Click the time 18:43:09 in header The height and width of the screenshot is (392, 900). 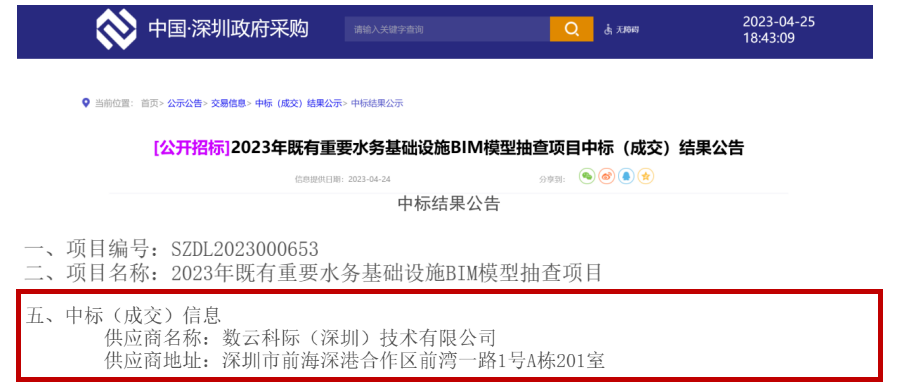click(769, 38)
